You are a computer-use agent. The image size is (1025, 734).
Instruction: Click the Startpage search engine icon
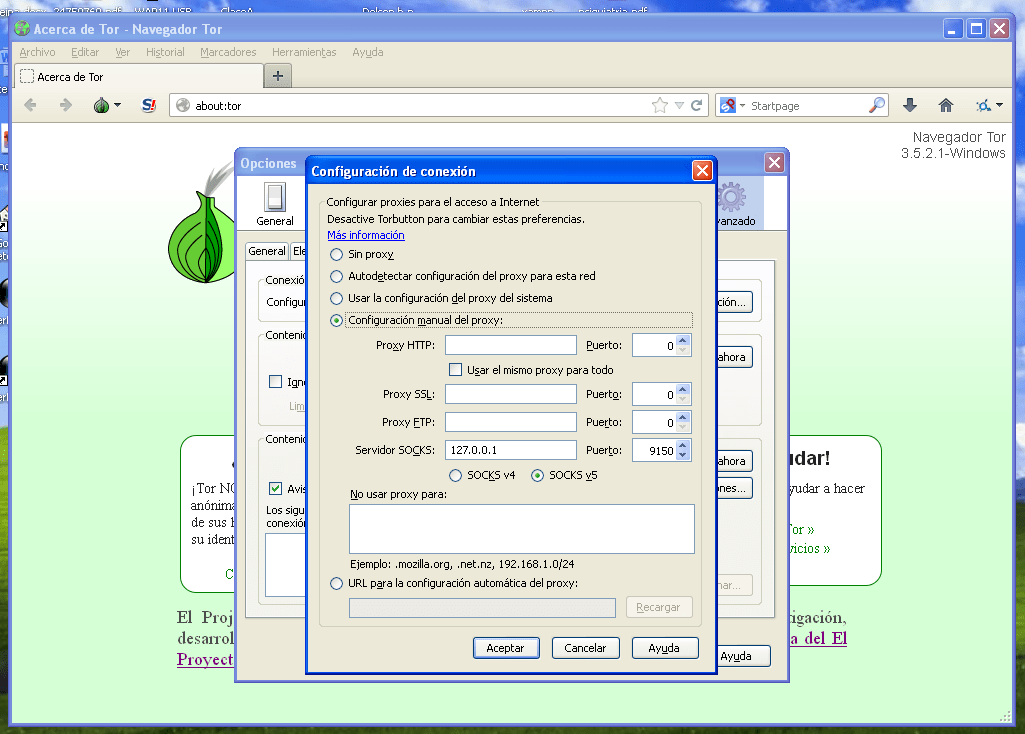[728, 105]
